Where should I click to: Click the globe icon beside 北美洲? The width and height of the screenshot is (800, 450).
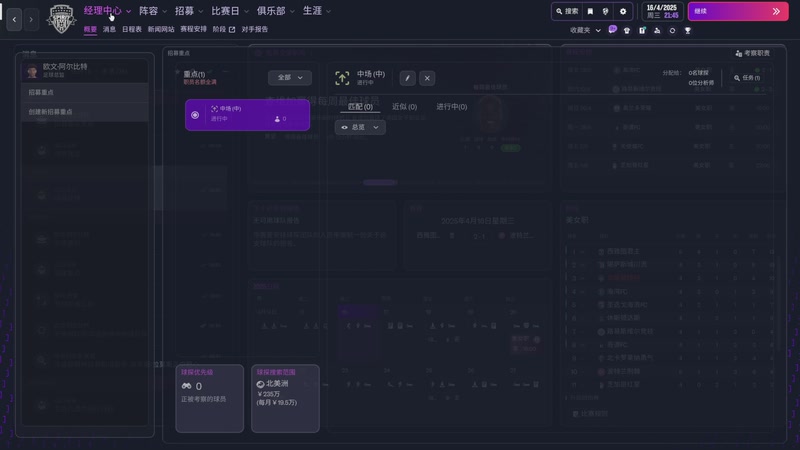click(260, 384)
